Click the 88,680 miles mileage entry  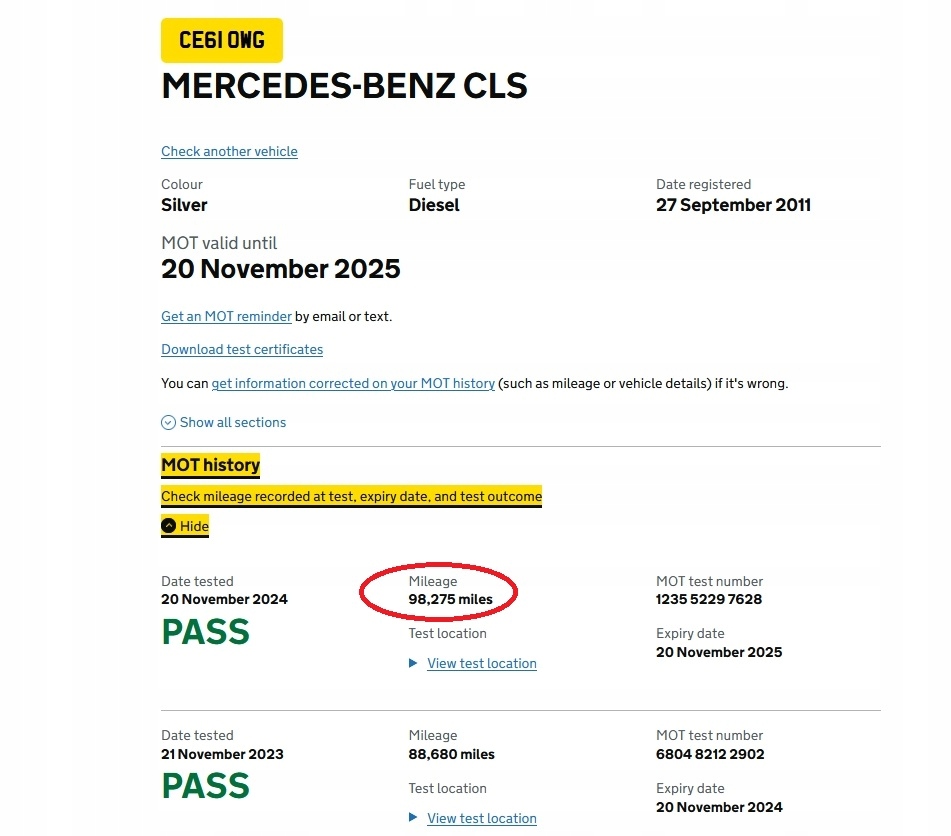[x=451, y=754]
